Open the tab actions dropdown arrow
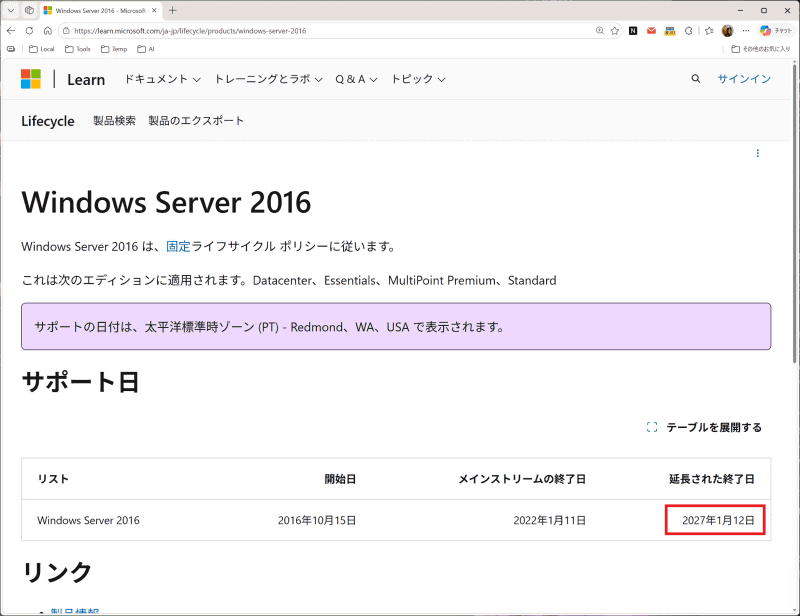 pyautogui.click(x=11, y=10)
